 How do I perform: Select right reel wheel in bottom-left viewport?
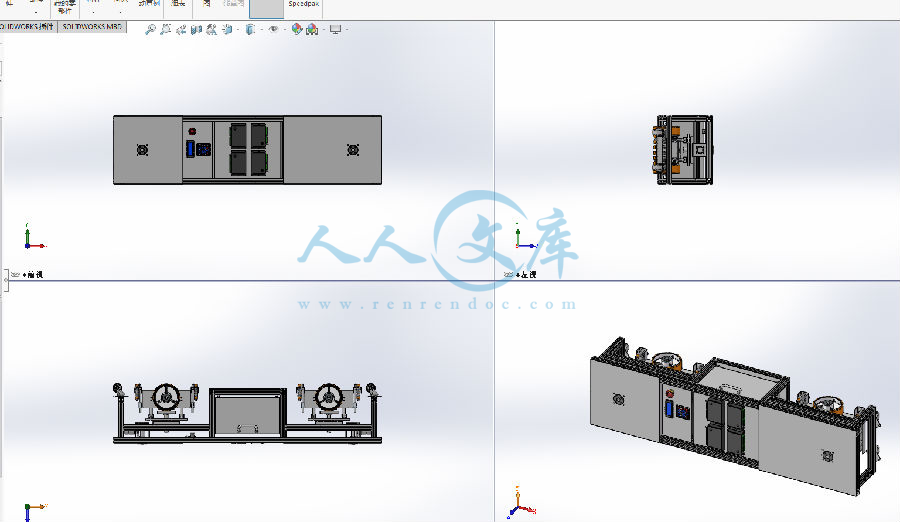(x=329, y=397)
